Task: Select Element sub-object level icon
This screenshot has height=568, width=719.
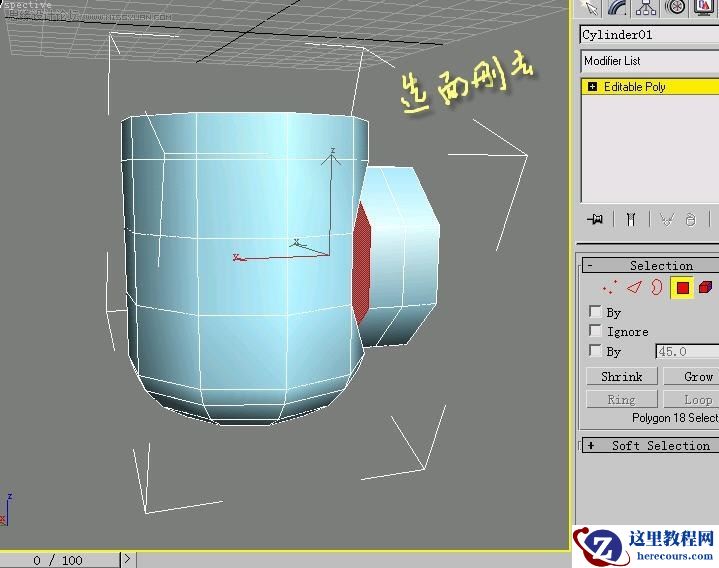Action: click(705, 288)
